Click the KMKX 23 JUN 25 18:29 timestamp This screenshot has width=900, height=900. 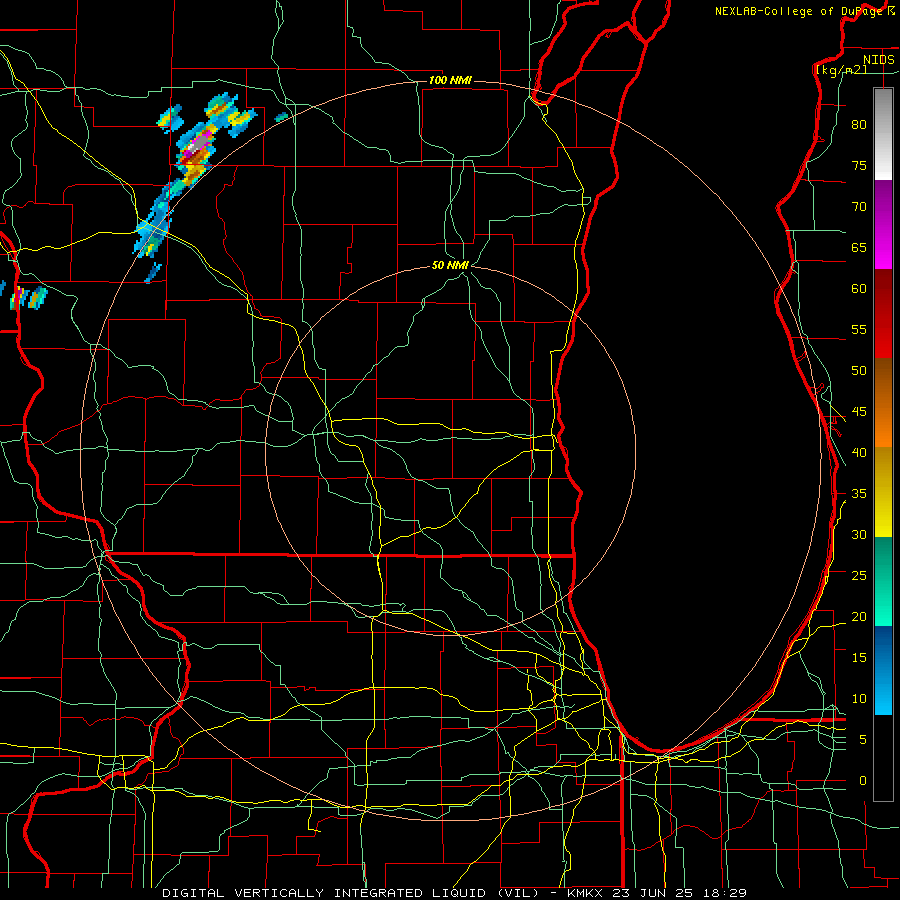coord(657,893)
